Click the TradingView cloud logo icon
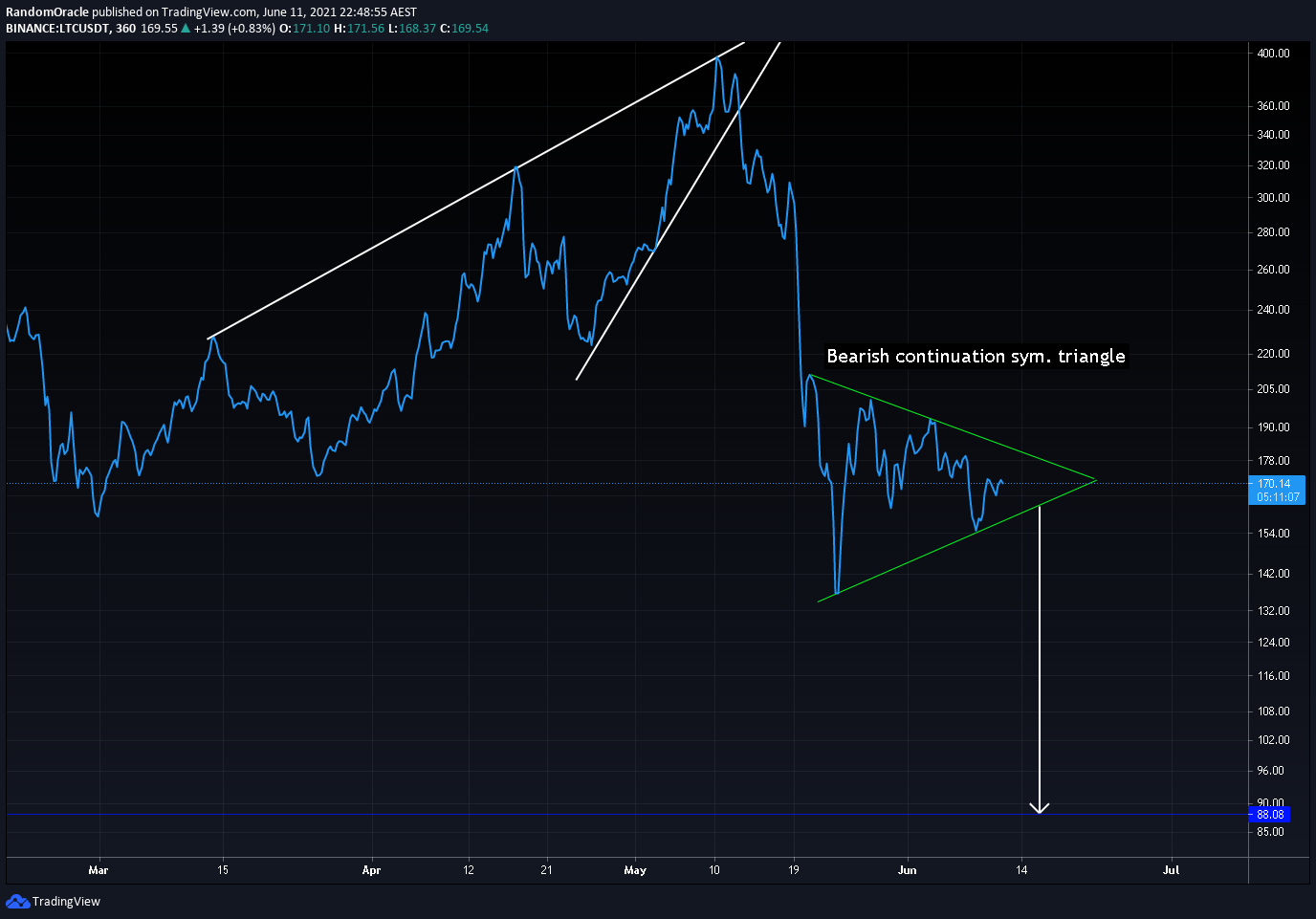This screenshot has width=1316, height=919. [x=17, y=901]
